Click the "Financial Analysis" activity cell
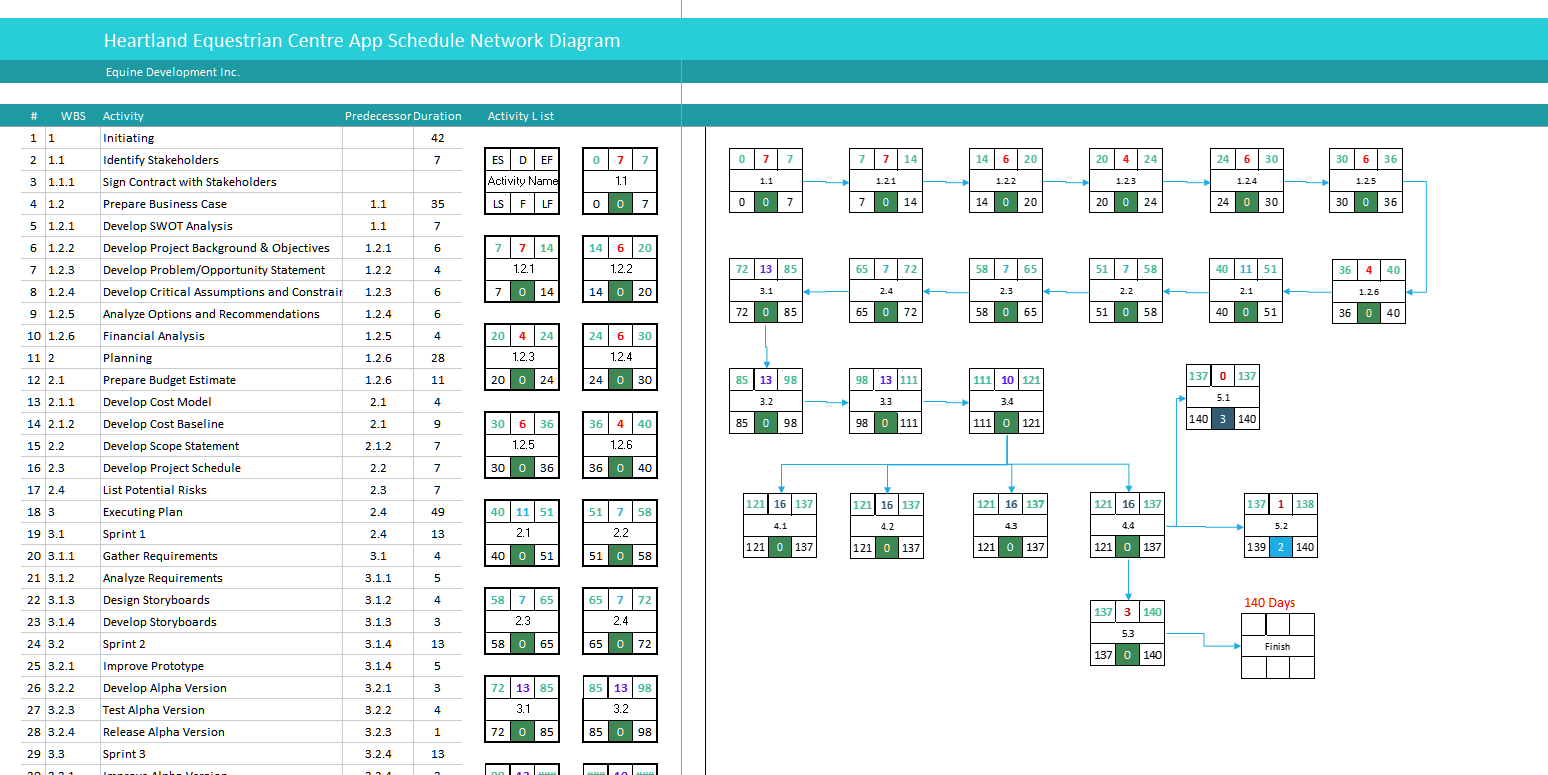 [x=153, y=336]
